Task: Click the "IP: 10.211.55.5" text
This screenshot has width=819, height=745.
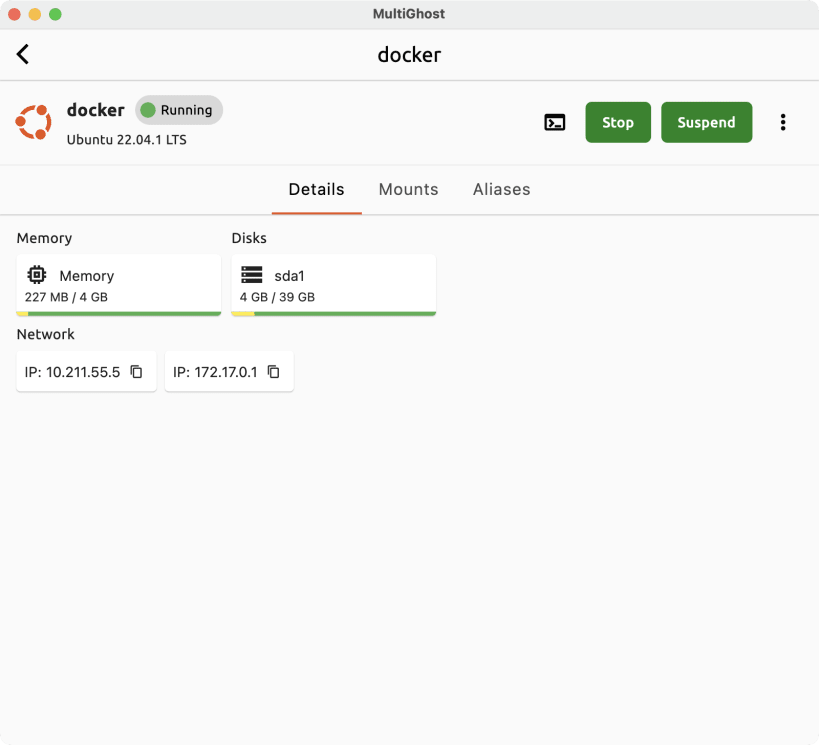Action: click(72, 372)
